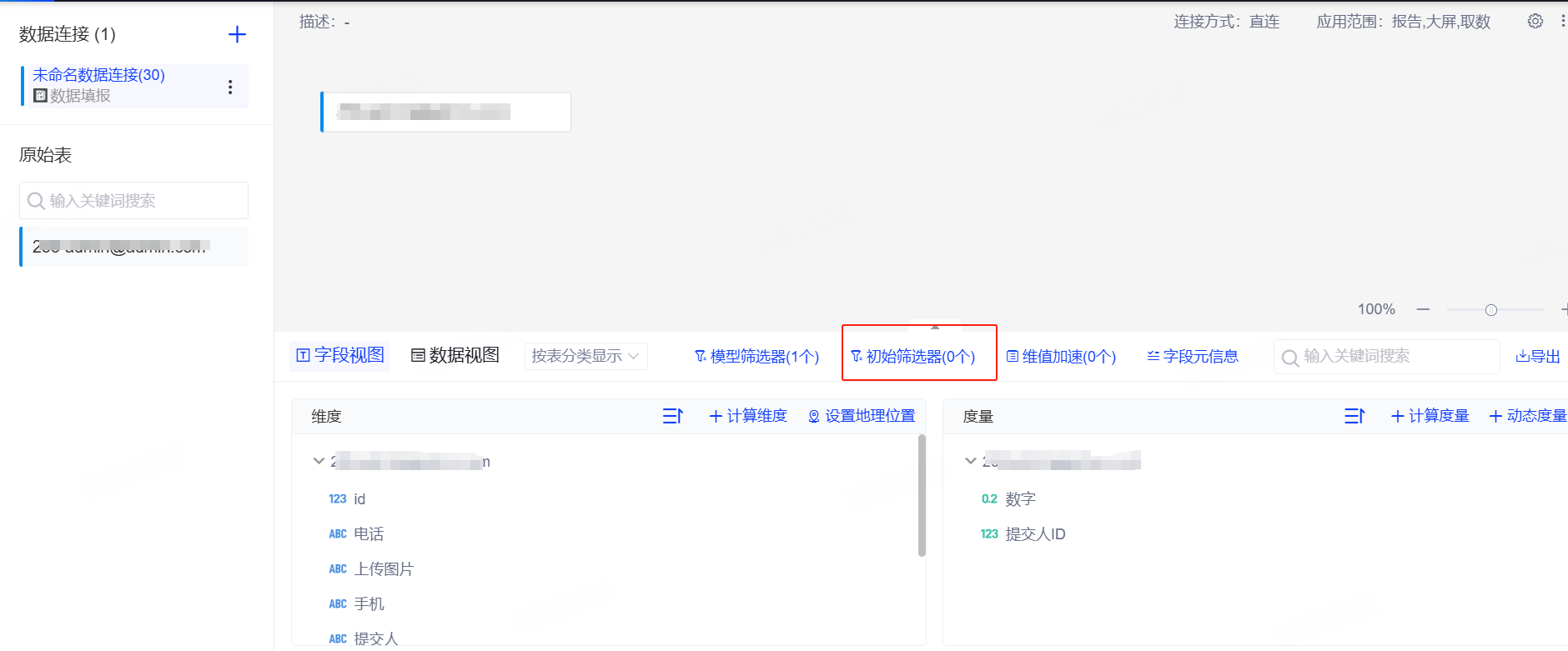Image resolution: width=1568 pixels, height=651 pixels.
Task: Open 按表分类显示 dropdown
Action: point(585,356)
